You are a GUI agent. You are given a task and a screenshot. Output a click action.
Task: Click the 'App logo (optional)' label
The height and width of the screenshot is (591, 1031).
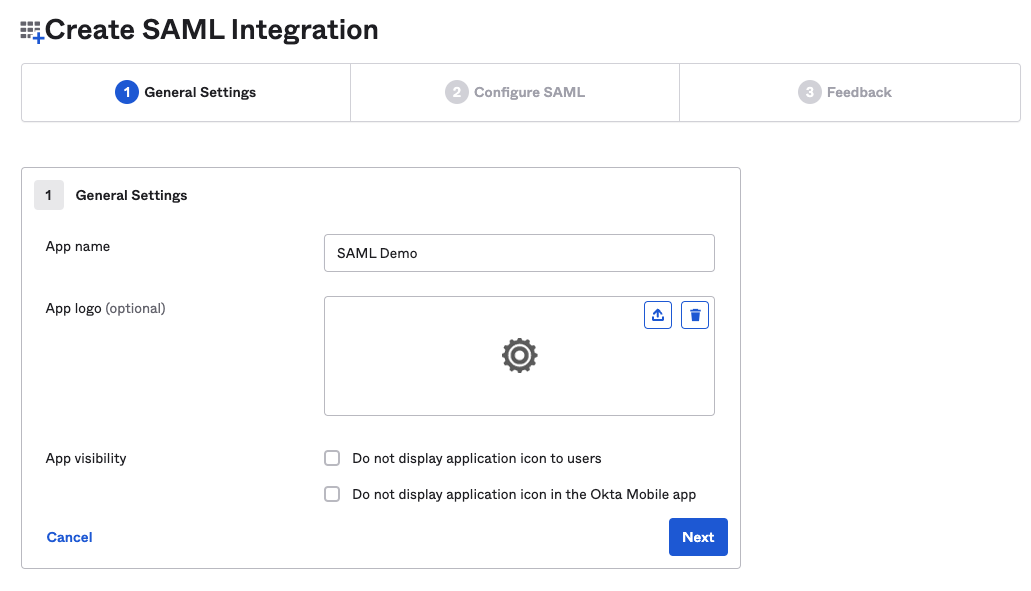click(105, 308)
